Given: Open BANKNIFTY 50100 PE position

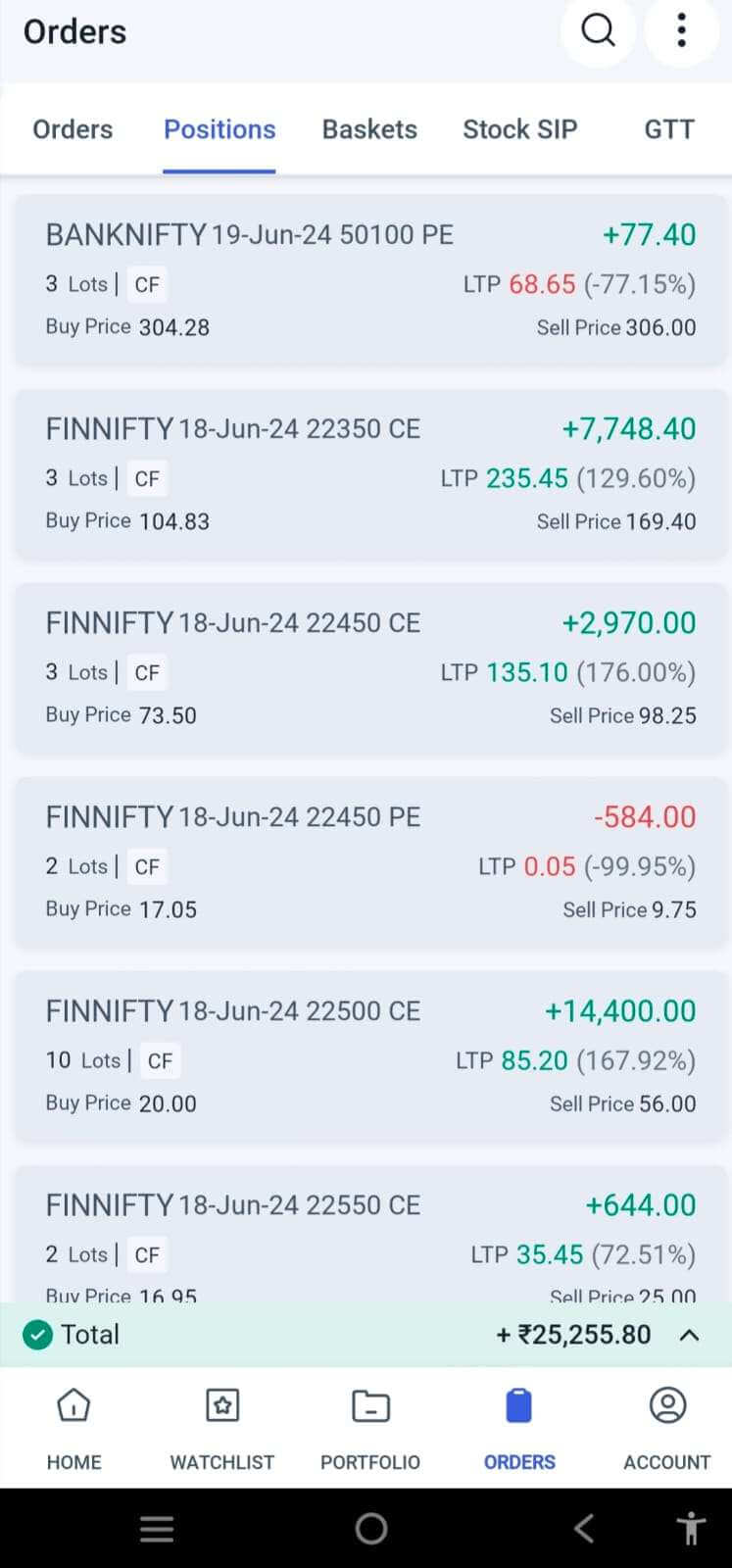Looking at the screenshot, I should point(369,280).
